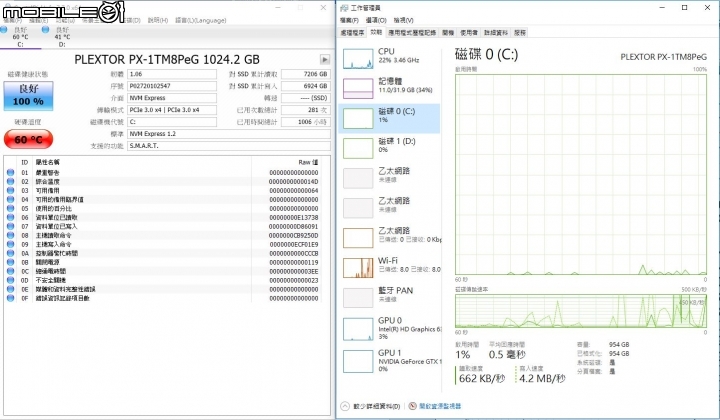Click the 較少詳細資料(D) fewer details button
Viewport: 720px width, 420px height.
pos(377,406)
